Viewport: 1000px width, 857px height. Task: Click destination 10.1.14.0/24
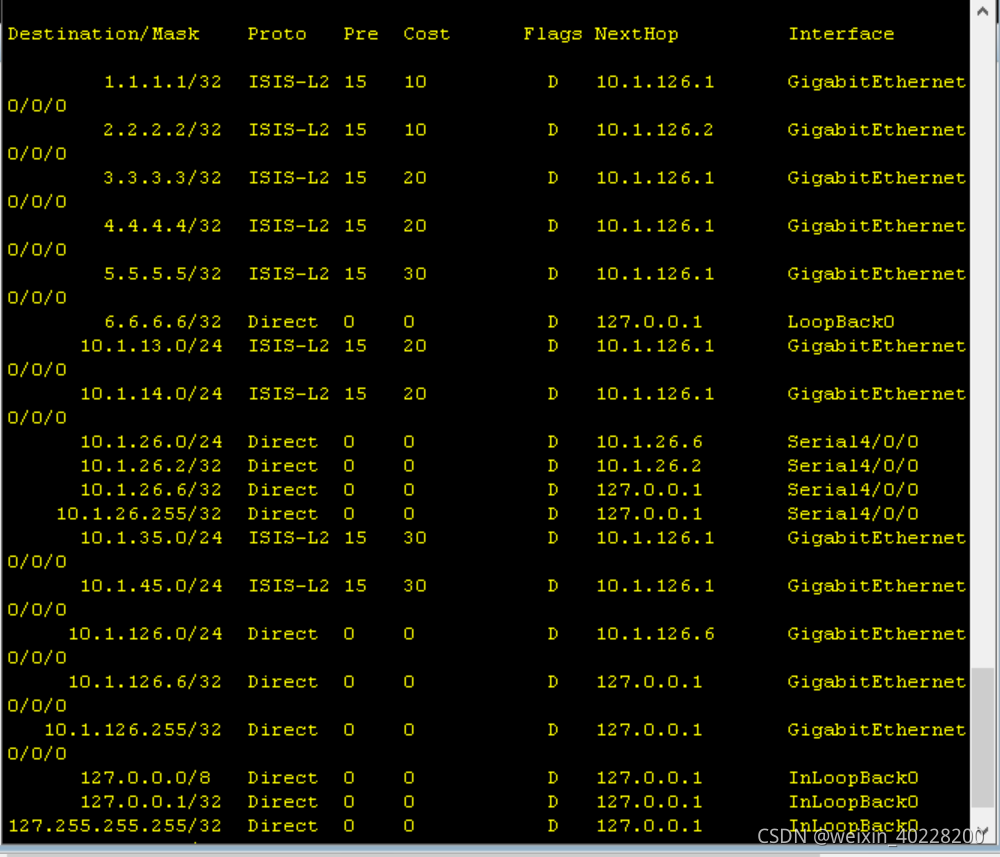pos(151,393)
